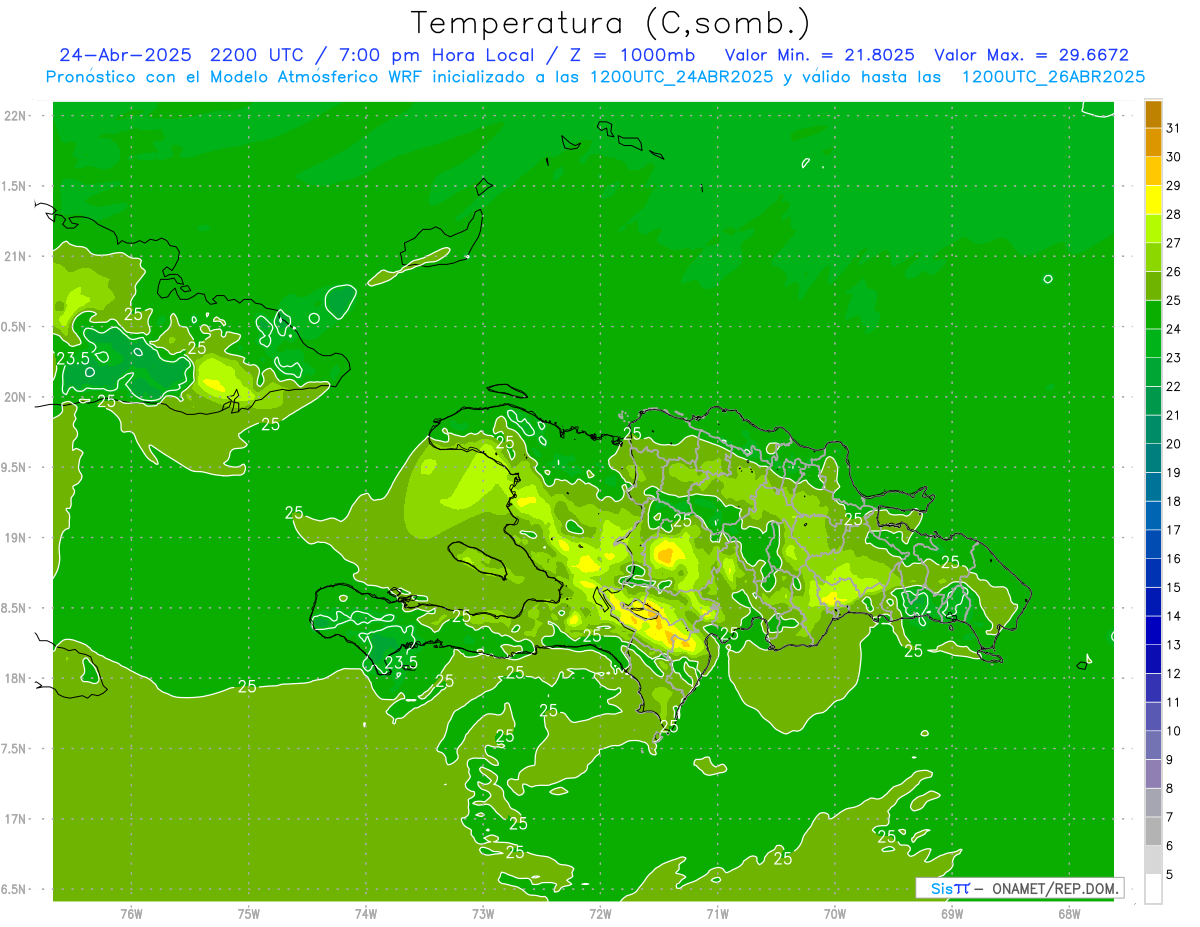This screenshot has height=927, width=1200.
Task: Pick the orange swatch between 30 and 31
Action: coord(1153,143)
